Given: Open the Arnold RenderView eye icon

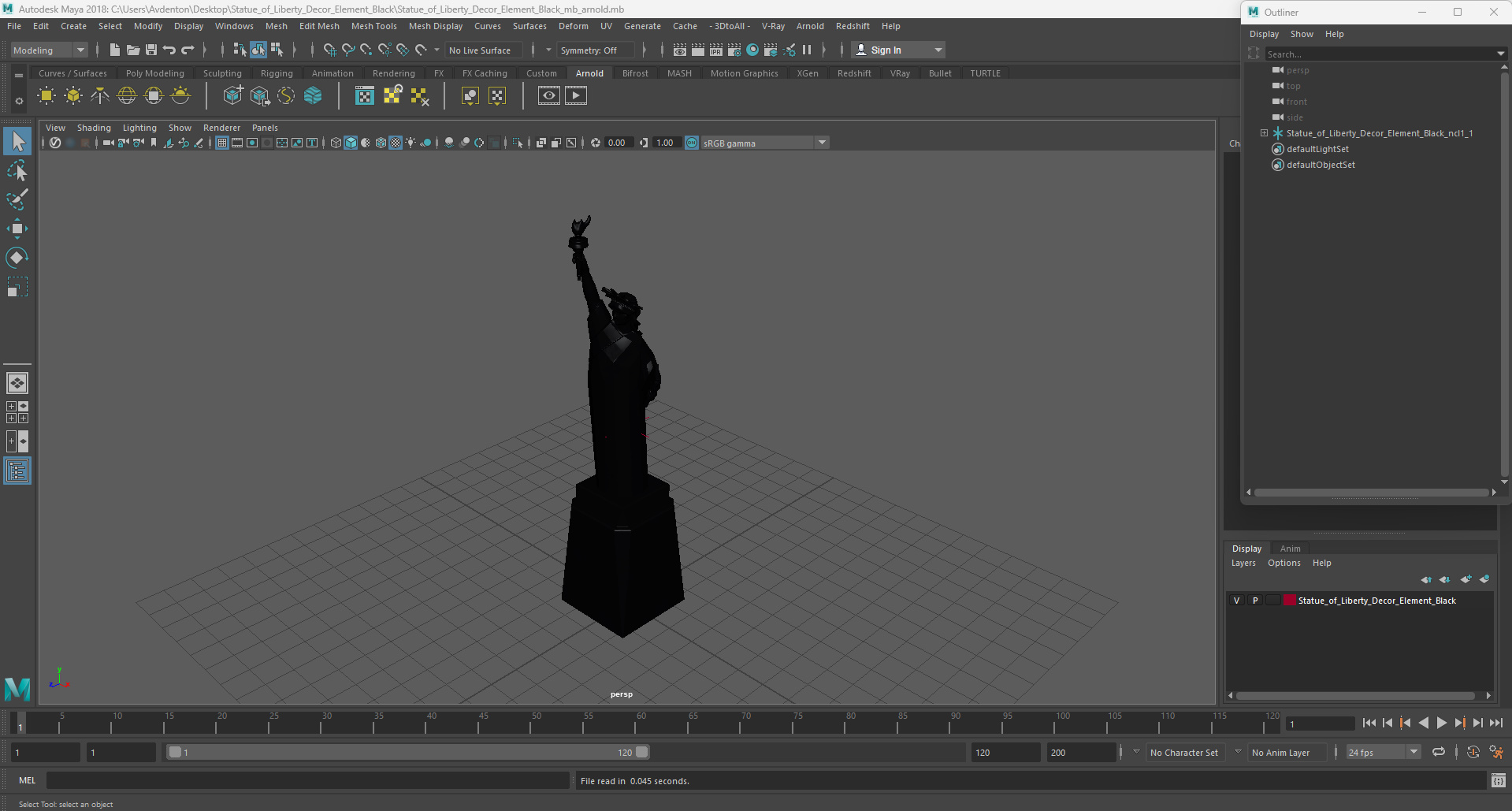Looking at the screenshot, I should click(x=549, y=96).
